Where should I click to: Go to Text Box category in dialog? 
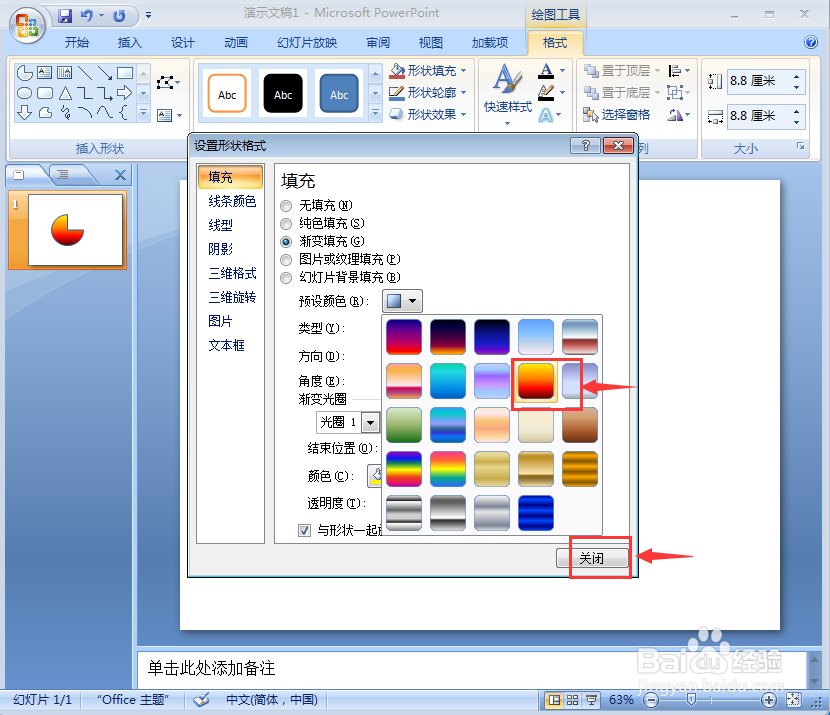pyautogui.click(x=226, y=345)
